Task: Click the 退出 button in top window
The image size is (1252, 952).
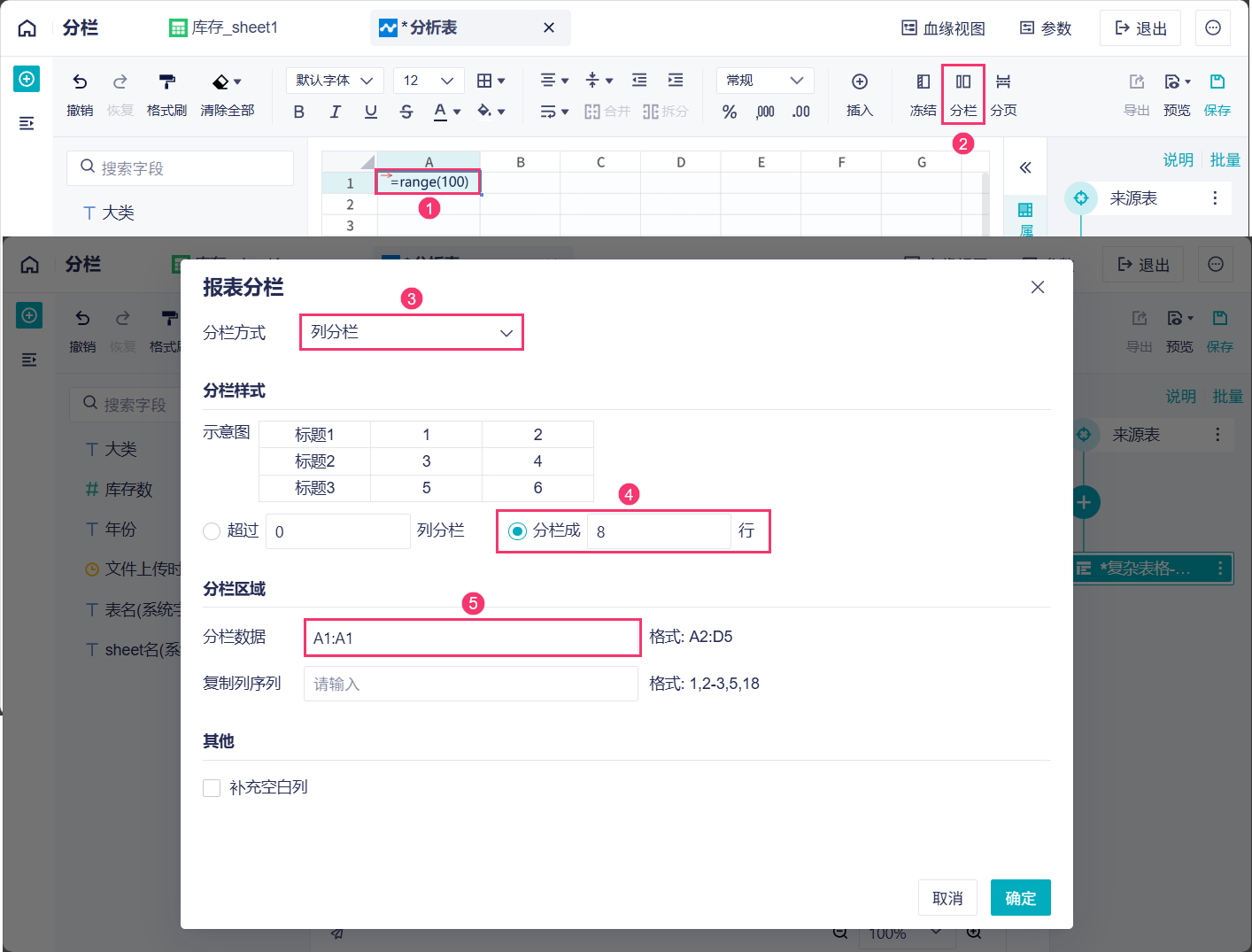Action: click(1140, 28)
